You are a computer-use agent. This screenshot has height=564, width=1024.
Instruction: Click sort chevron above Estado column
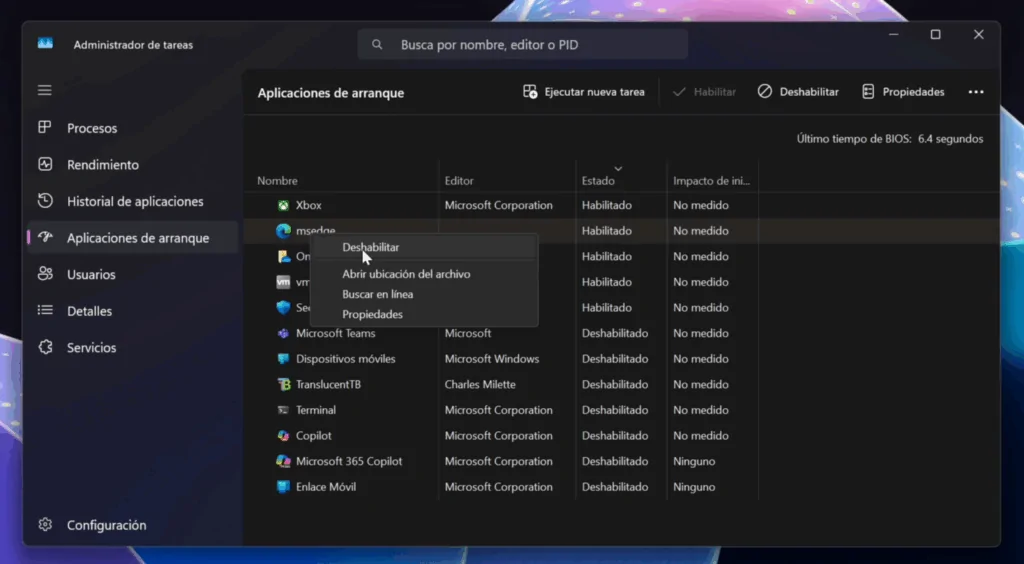click(x=618, y=169)
